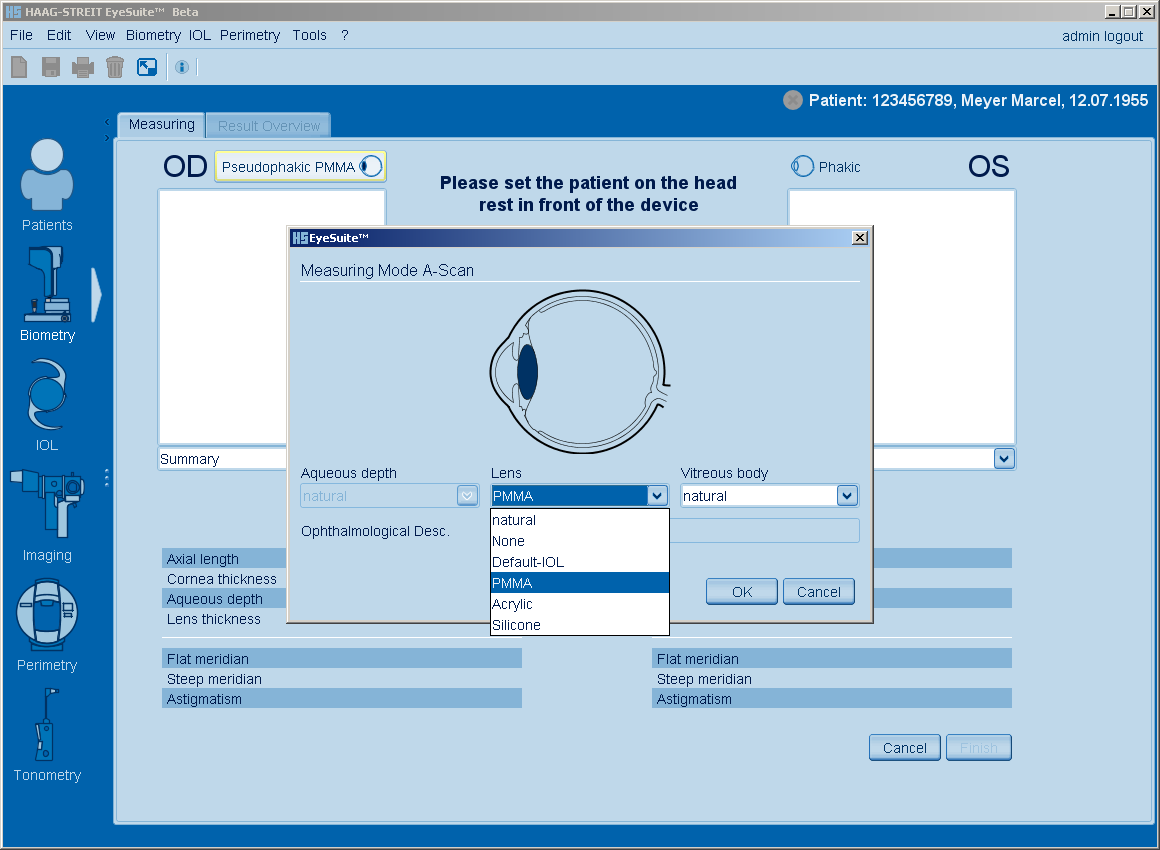
Task: Click the Ophthalmological Desc. text field
Action: (764, 531)
